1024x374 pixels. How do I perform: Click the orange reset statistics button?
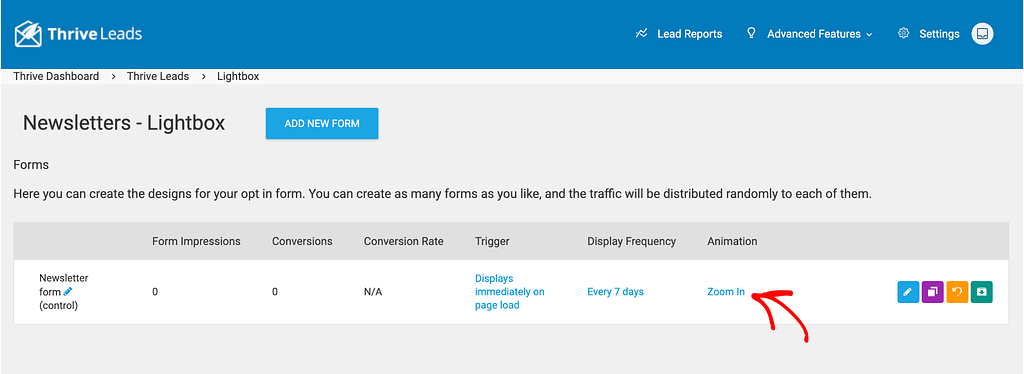[x=957, y=292]
